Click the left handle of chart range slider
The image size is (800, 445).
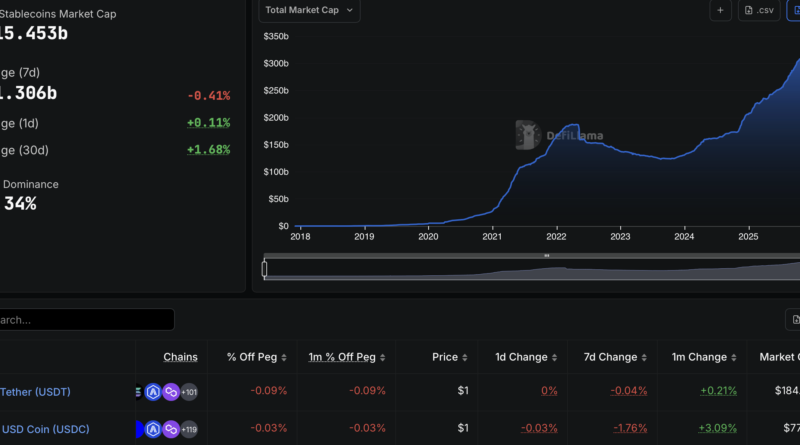point(265,268)
